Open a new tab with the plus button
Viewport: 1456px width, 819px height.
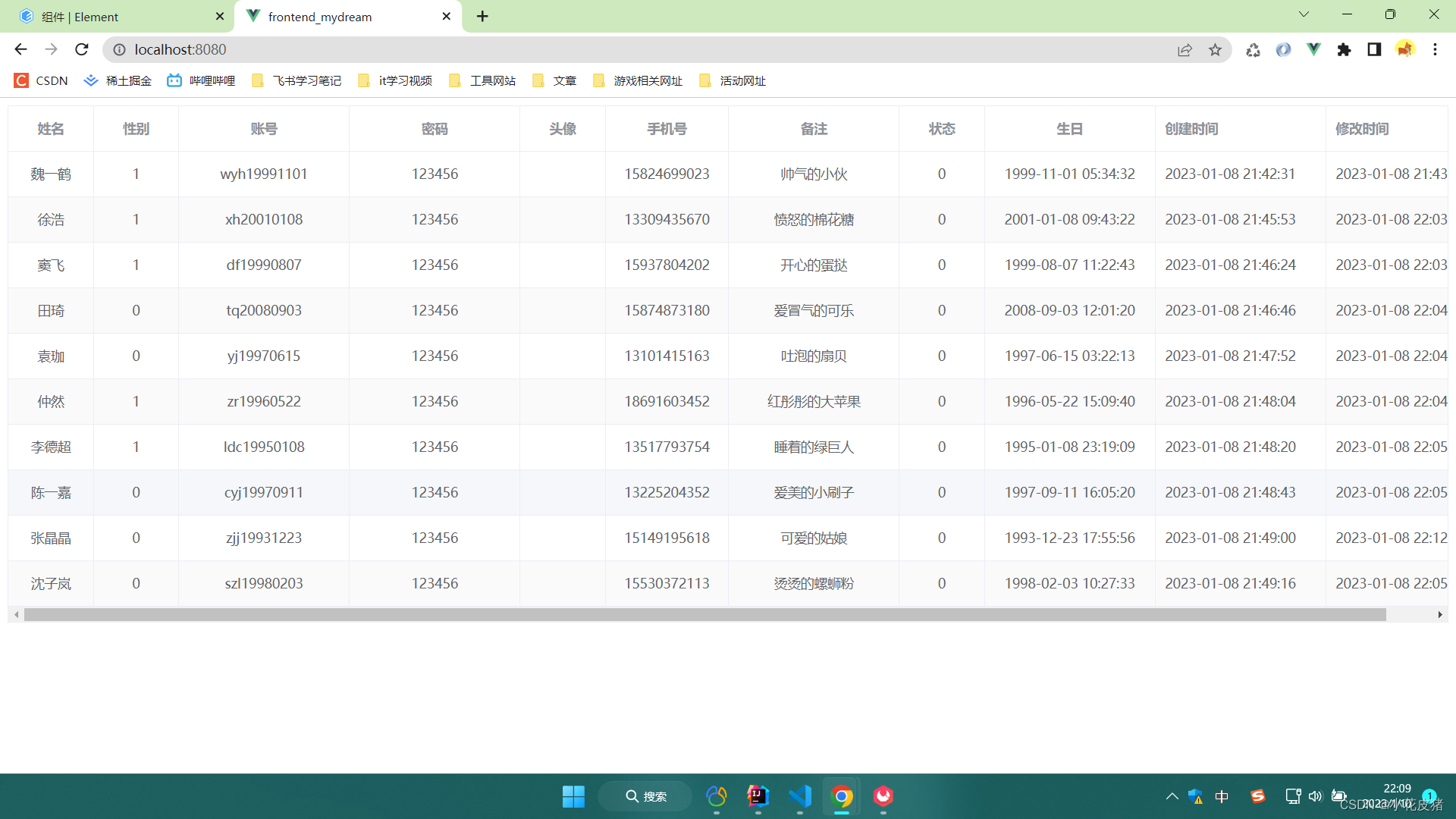(482, 16)
